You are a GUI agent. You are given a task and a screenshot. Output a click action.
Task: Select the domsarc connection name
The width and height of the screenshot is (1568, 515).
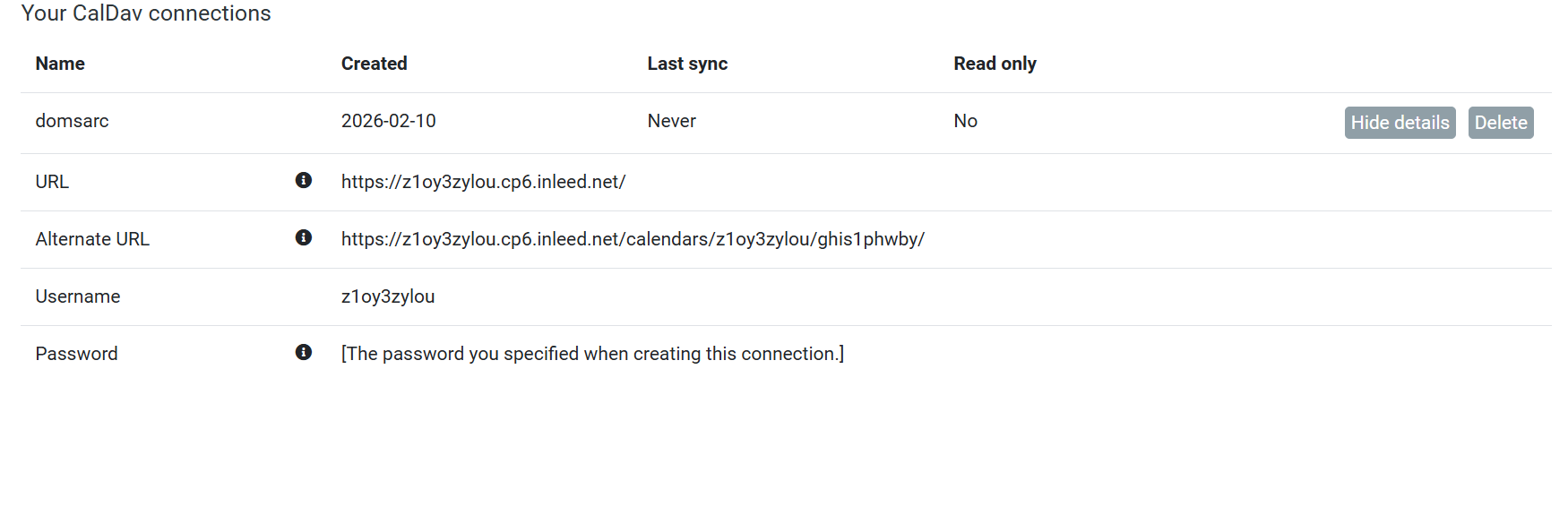click(x=72, y=121)
